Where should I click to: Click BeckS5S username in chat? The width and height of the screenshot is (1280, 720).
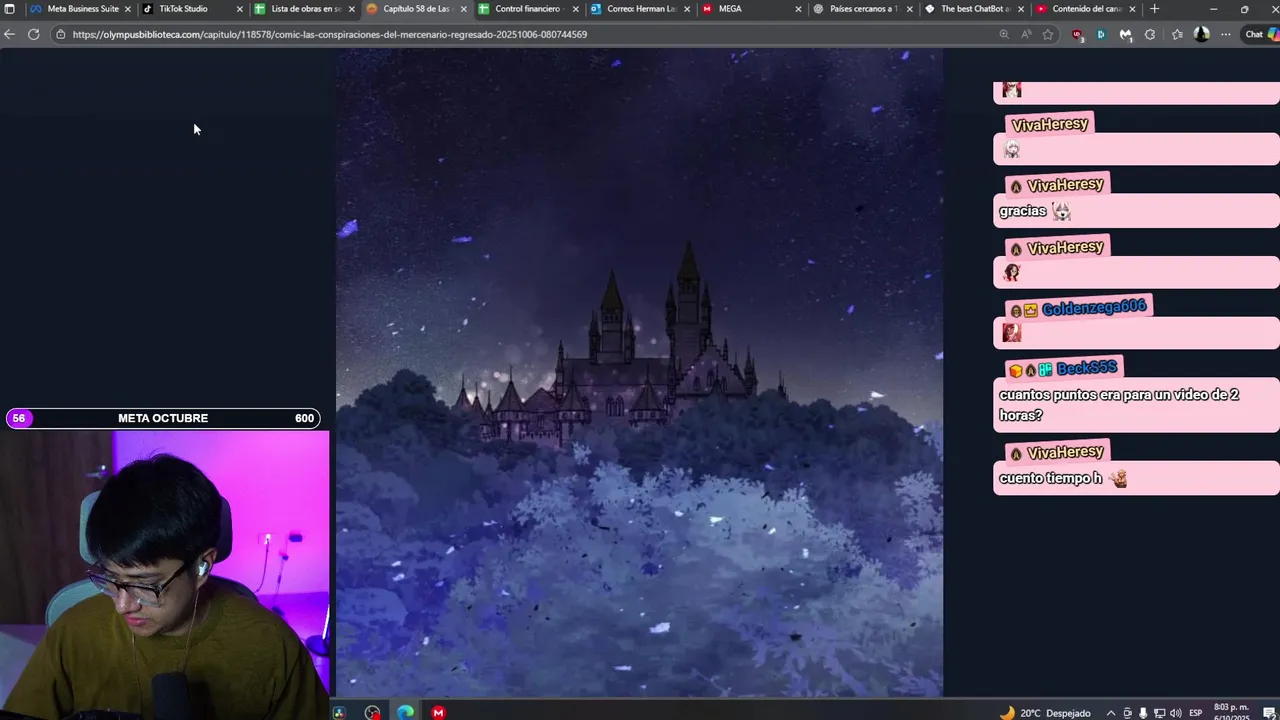coord(1086,369)
